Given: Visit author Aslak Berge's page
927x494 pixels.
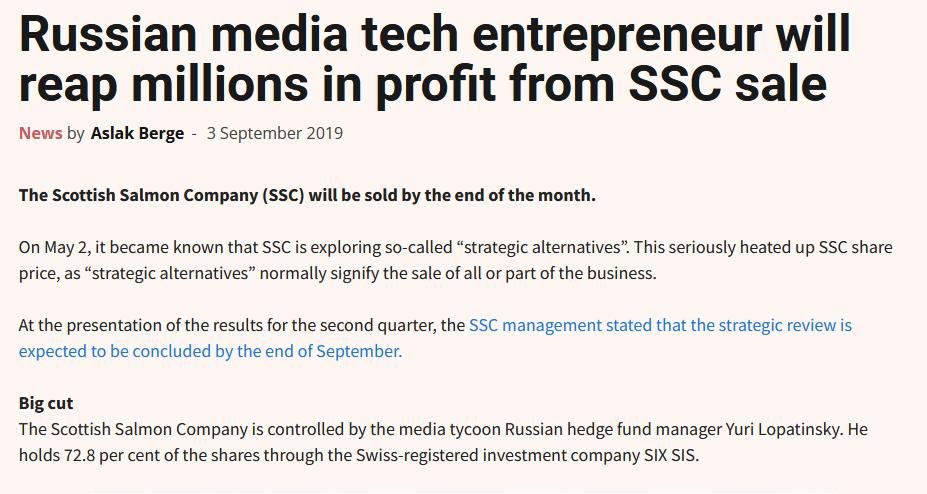Looking at the screenshot, I should click(137, 133).
